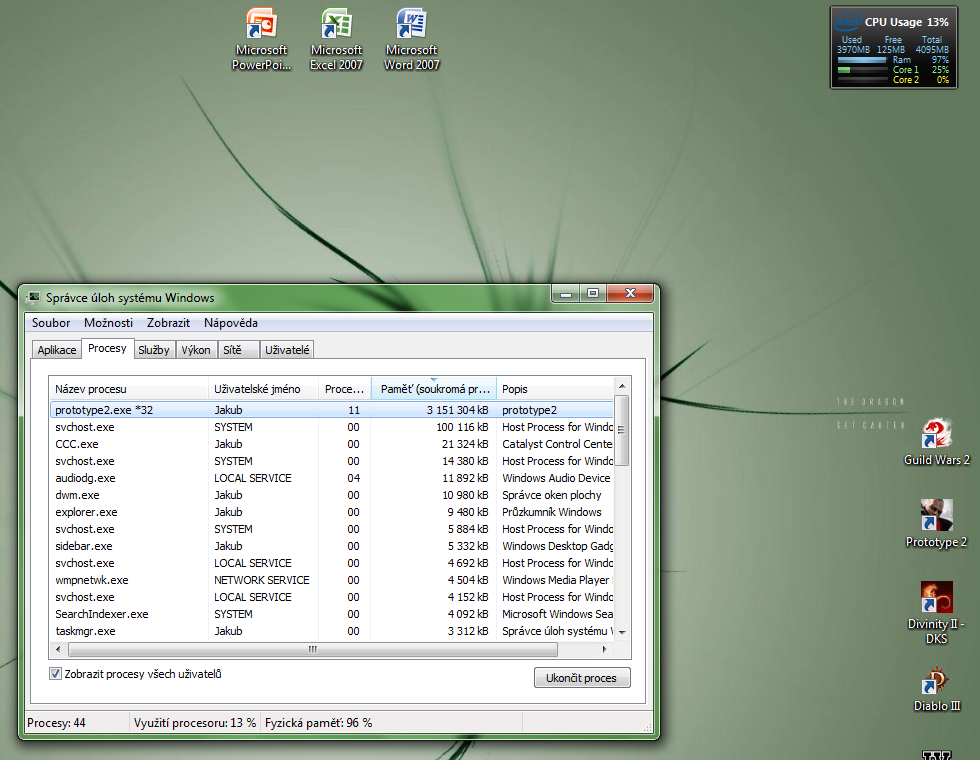Viewport: 980px width, 760px height.
Task: Select the prototype2.exe *32 process row
Action: [331, 410]
